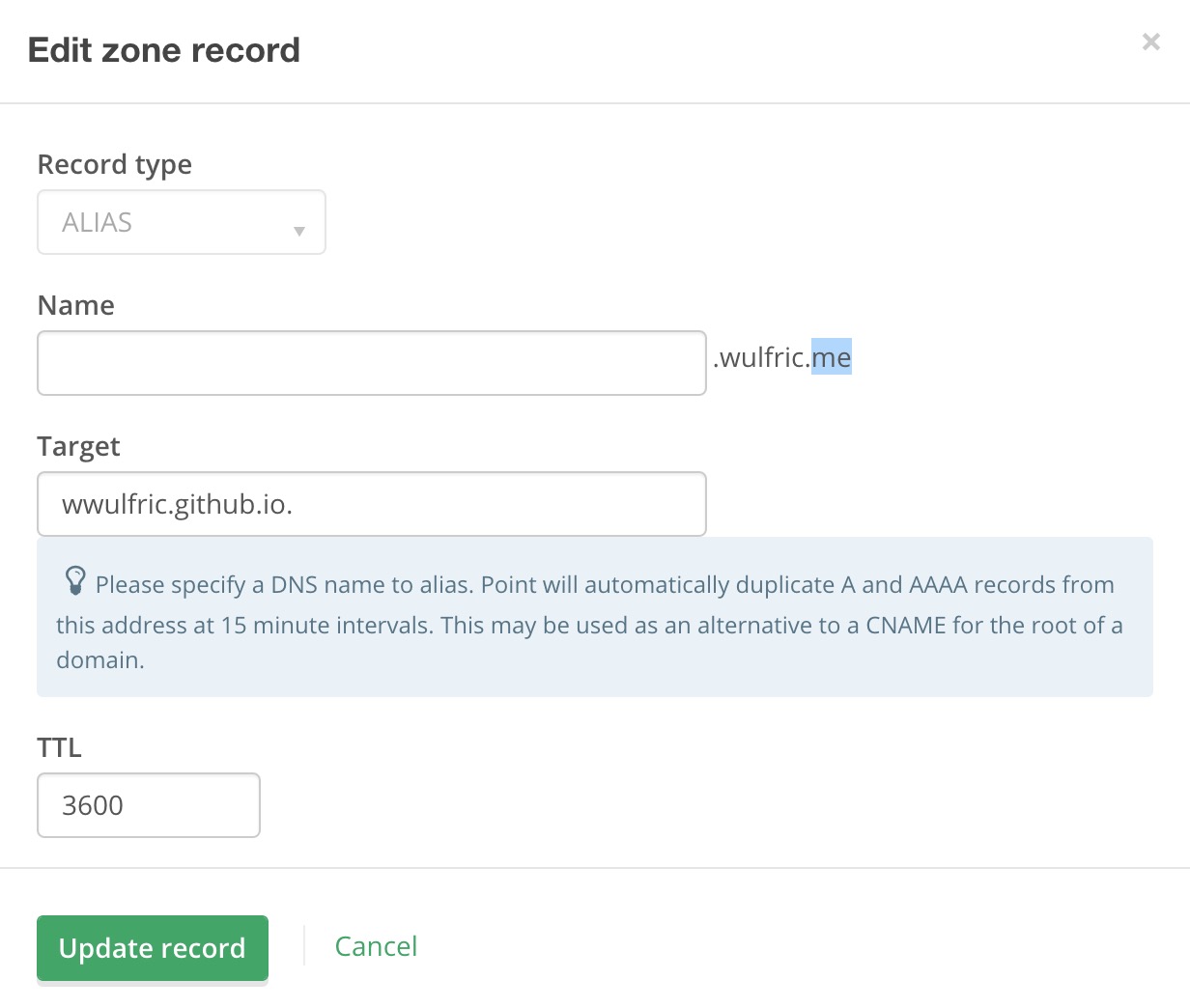This screenshot has width=1190, height=1008.
Task: Click the "Name" field label
Action: (x=75, y=306)
